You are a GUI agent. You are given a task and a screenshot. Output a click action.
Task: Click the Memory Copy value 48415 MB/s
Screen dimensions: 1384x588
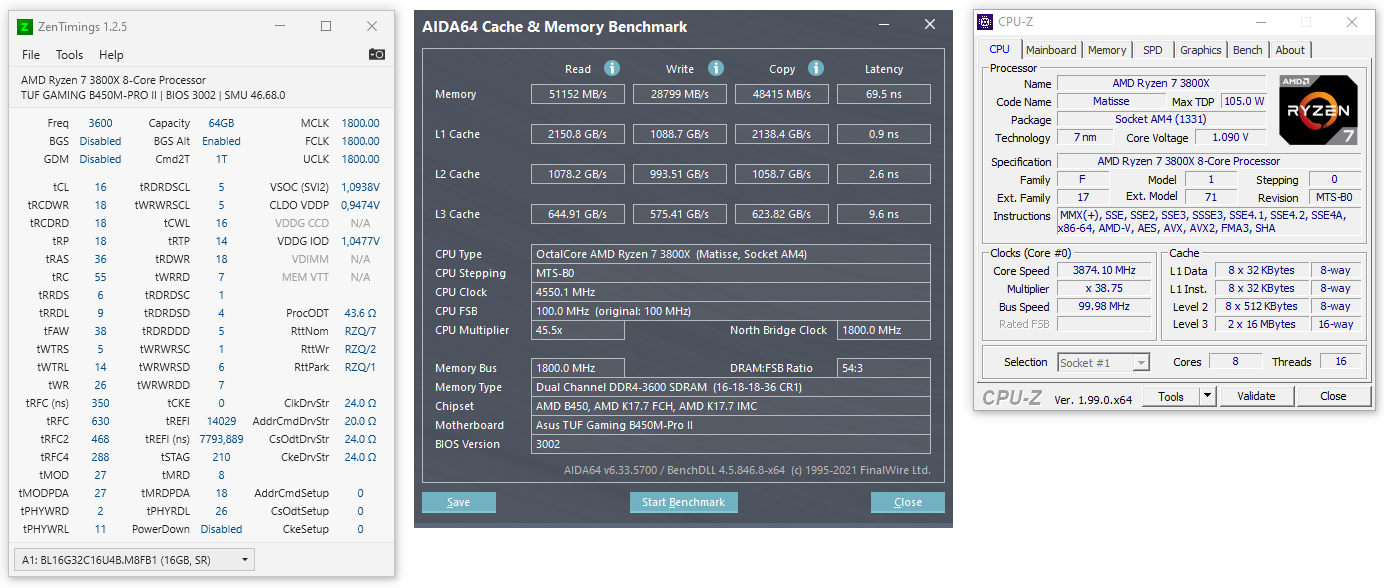[x=782, y=94]
